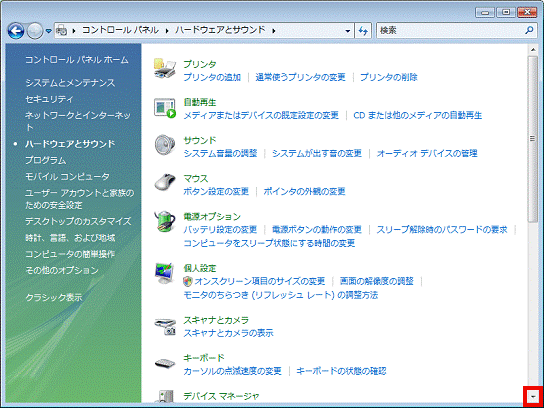544x408 pixels.
Task: Select システムとメンテナンス in the sidebar
Action: coord(70,83)
